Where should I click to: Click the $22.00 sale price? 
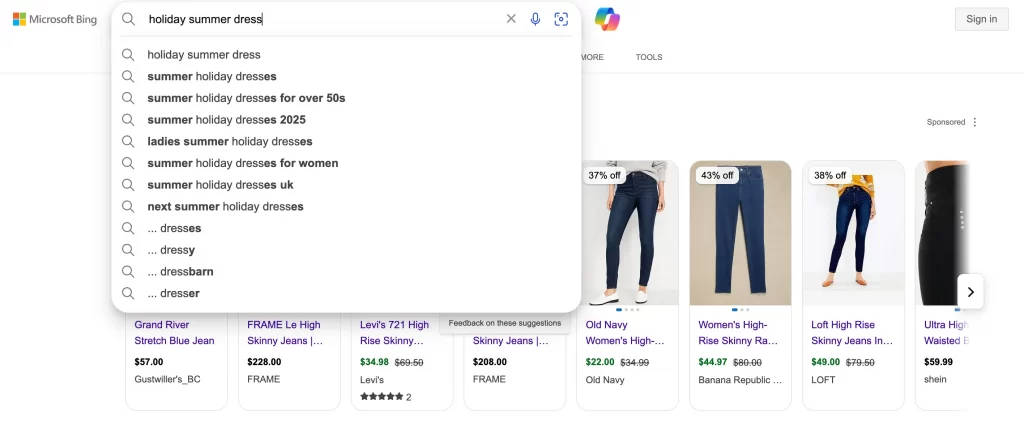600,362
